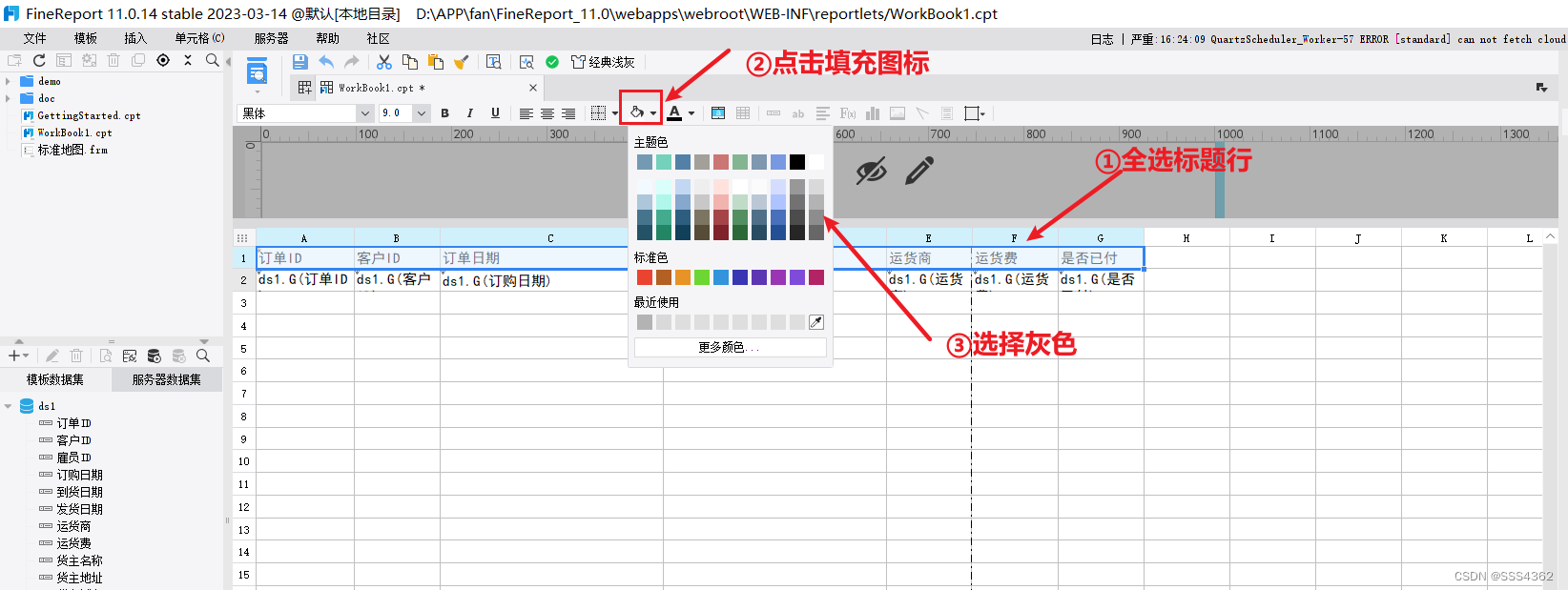Collapse all folders in the file tree
1568x590 pixels.
point(188,60)
